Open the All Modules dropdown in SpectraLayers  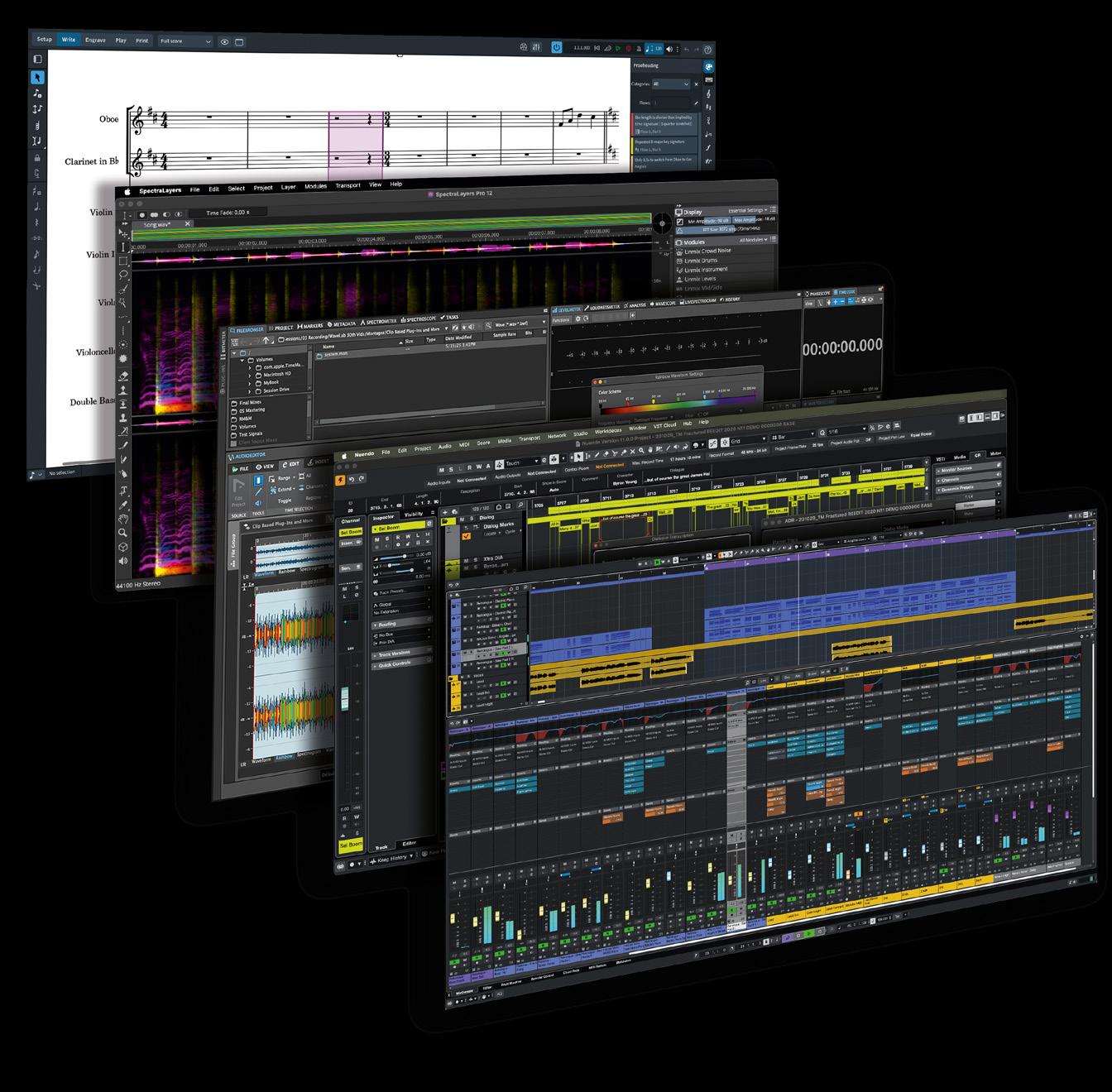pos(753,240)
